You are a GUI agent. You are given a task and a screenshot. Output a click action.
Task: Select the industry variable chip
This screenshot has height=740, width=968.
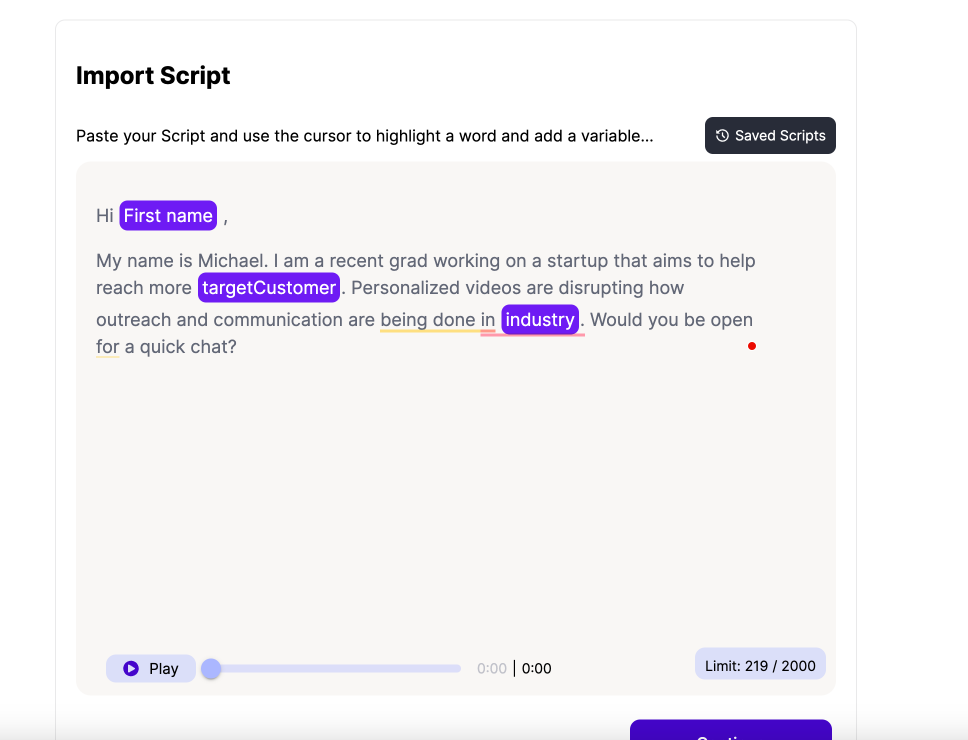540,320
